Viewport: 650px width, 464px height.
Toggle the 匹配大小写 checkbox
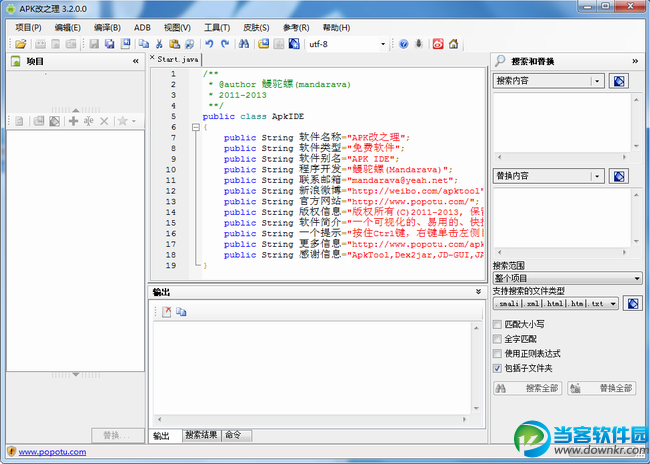[x=497, y=324]
